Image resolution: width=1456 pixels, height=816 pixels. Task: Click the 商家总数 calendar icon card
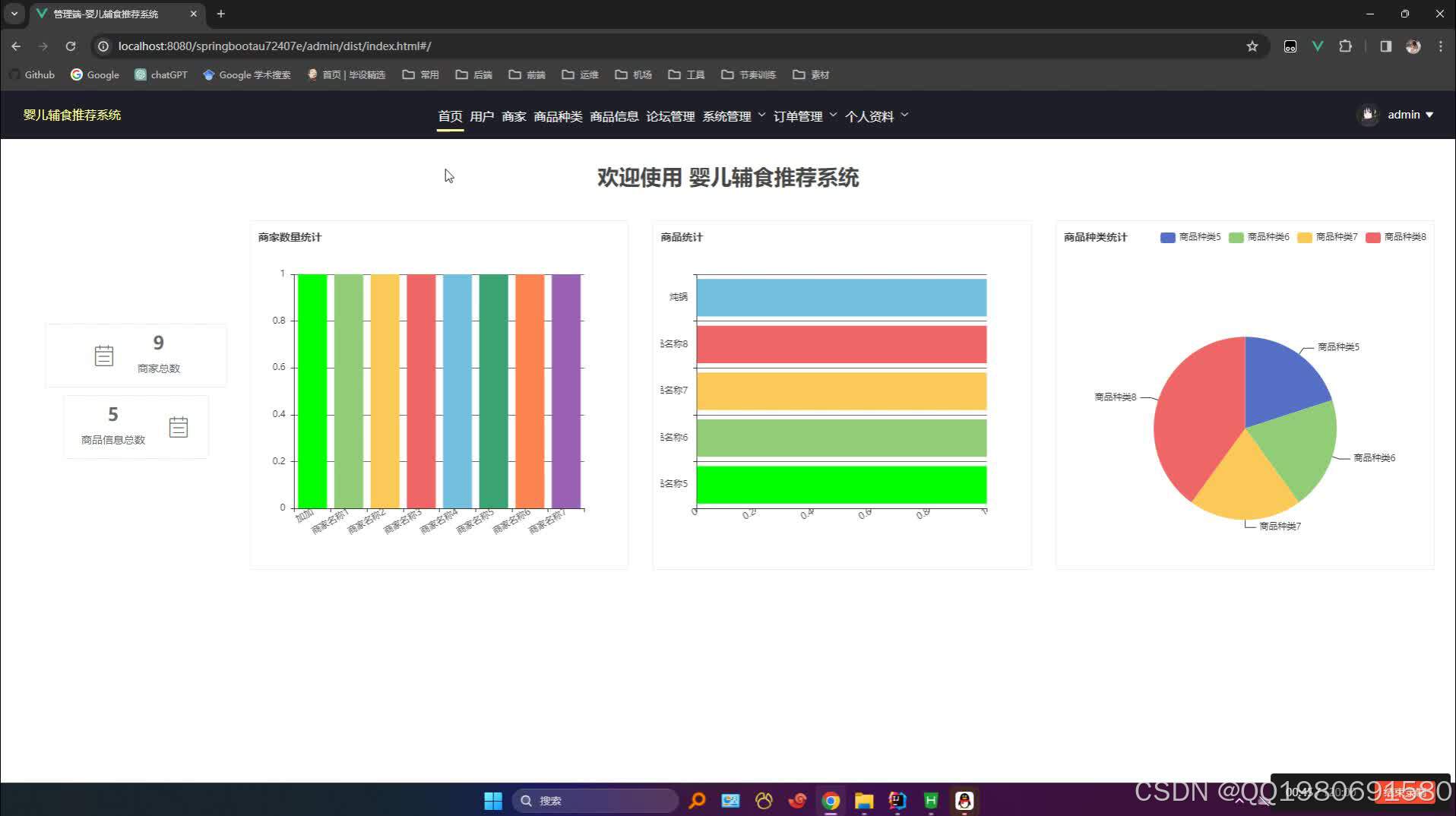pos(104,355)
